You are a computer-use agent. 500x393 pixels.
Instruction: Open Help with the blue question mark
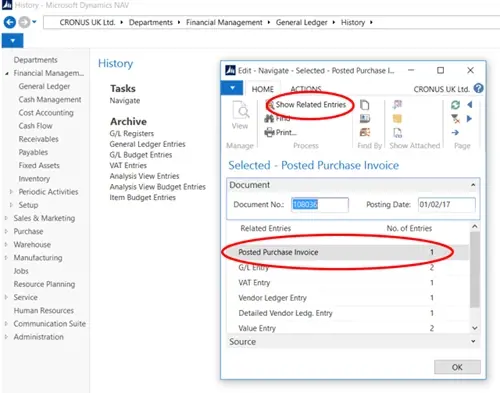(478, 88)
